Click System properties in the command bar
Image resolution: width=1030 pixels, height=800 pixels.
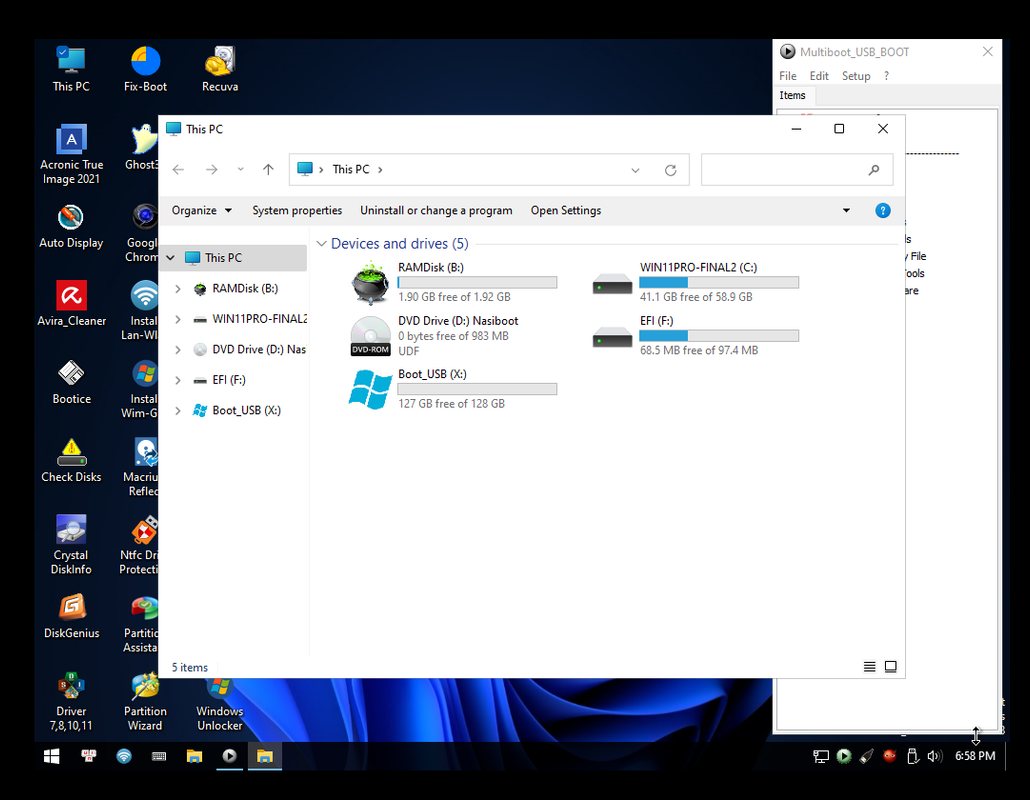tap(297, 210)
